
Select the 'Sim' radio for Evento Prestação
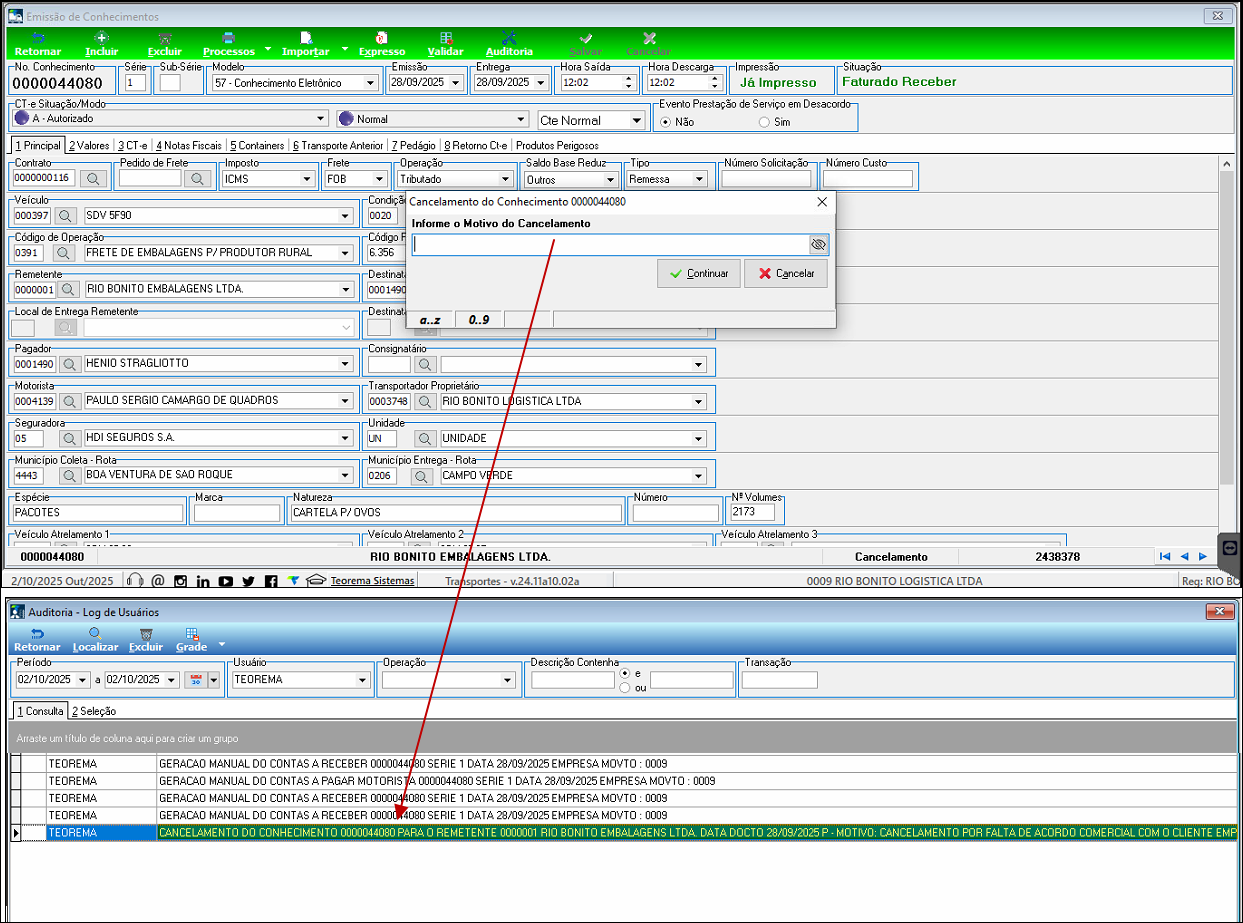pos(765,122)
